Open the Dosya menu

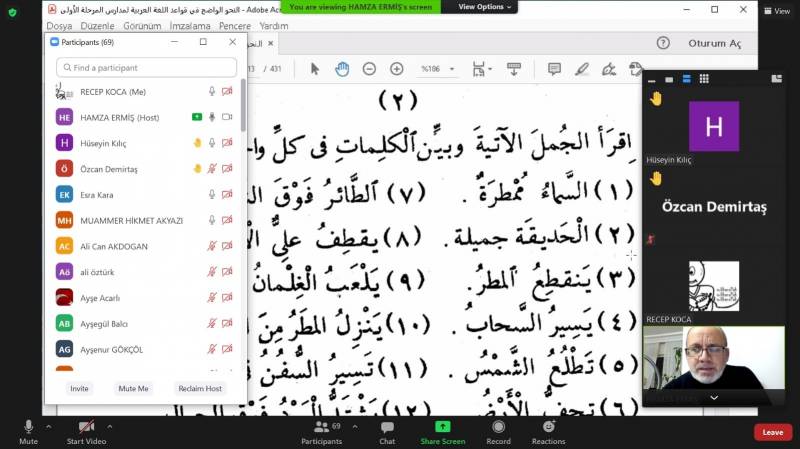click(59, 26)
